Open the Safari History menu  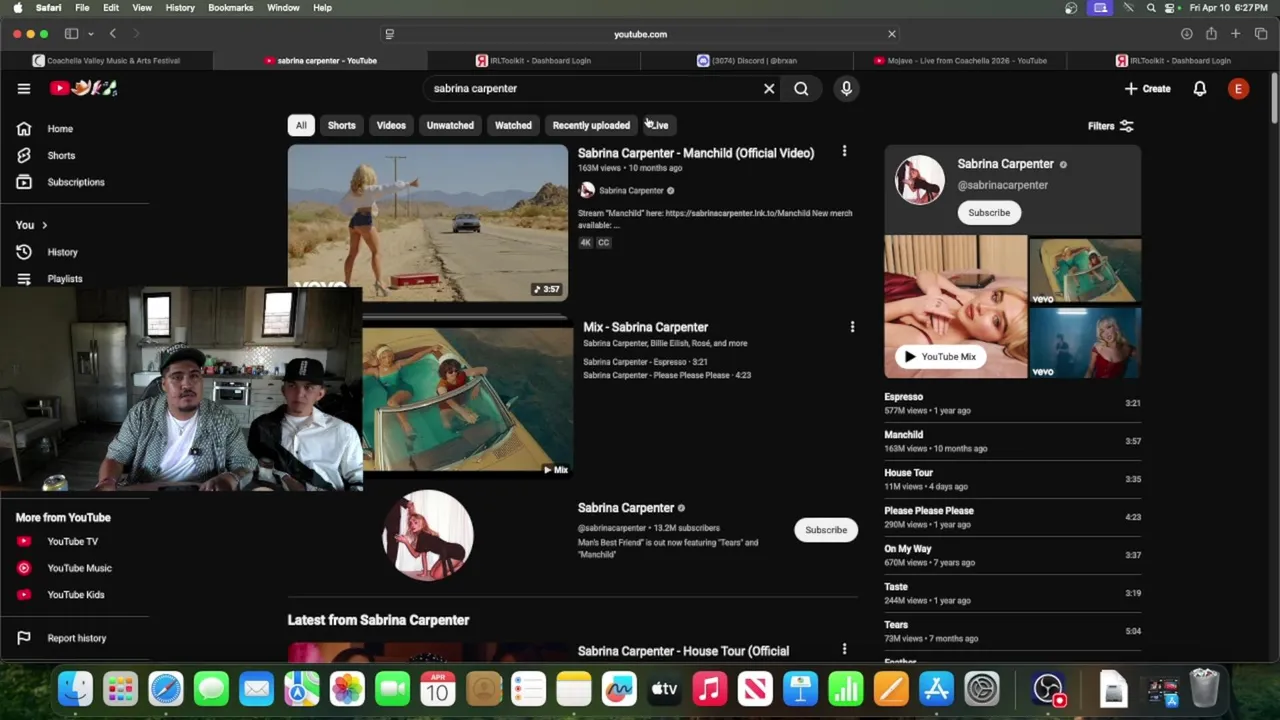click(x=180, y=8)
